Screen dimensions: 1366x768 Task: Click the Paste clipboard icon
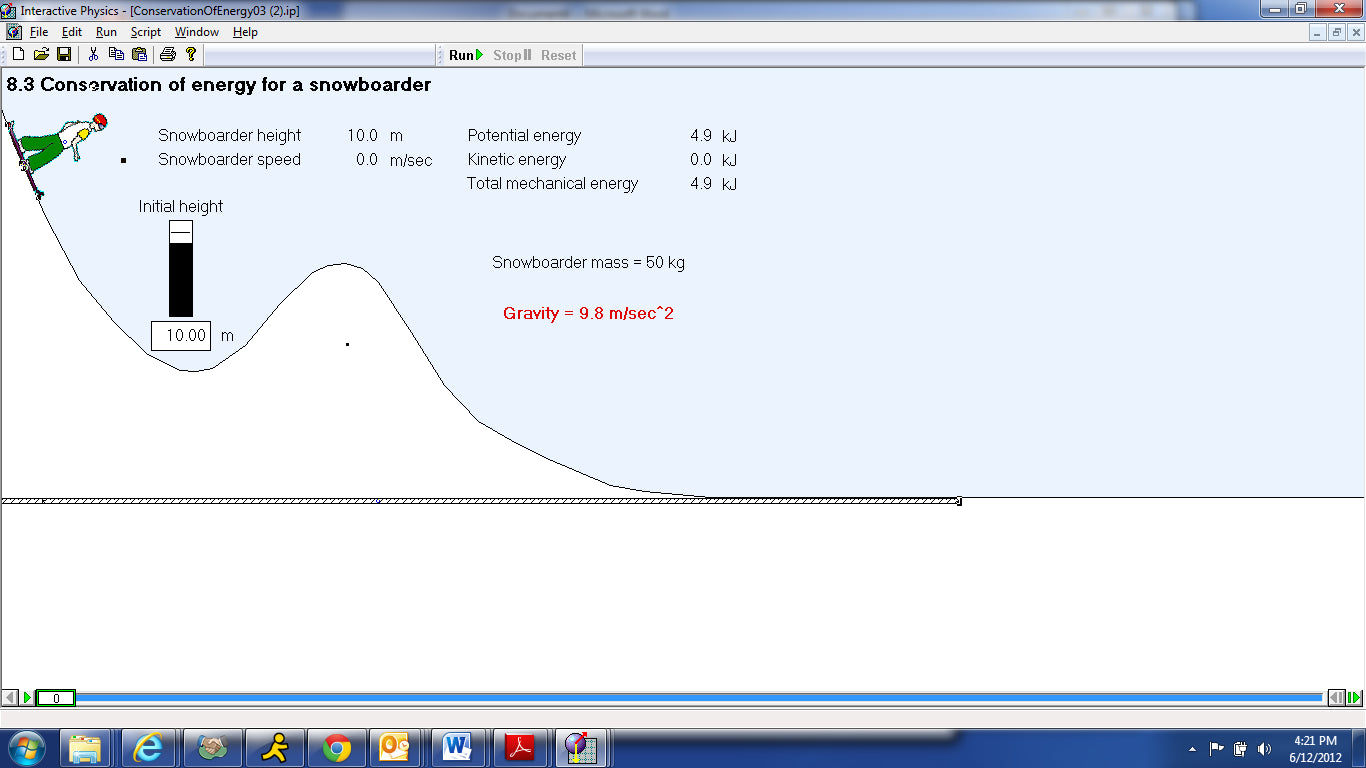tap(139, 55)
